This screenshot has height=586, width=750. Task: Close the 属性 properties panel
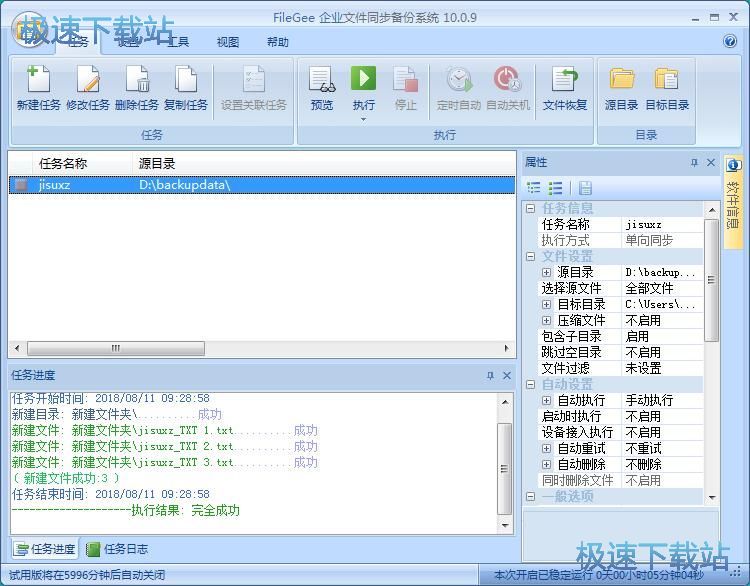click(x=711, y=163)
